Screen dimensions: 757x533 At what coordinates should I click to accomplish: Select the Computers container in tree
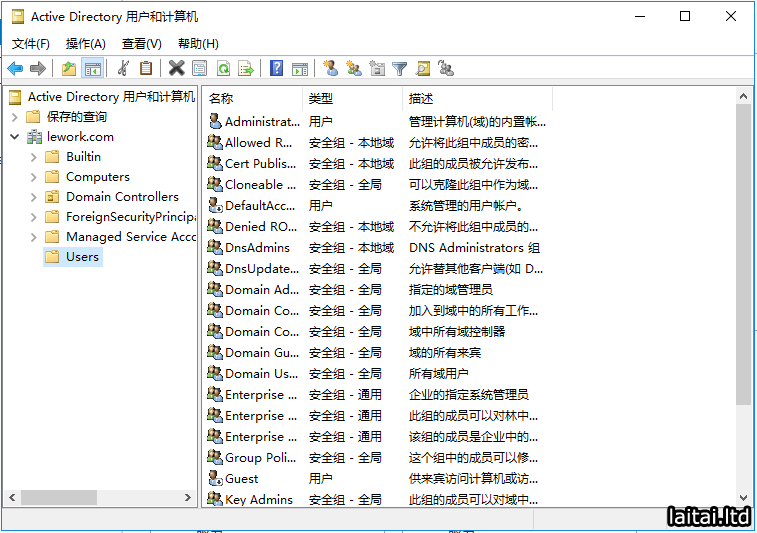click(x=97, y=177)
